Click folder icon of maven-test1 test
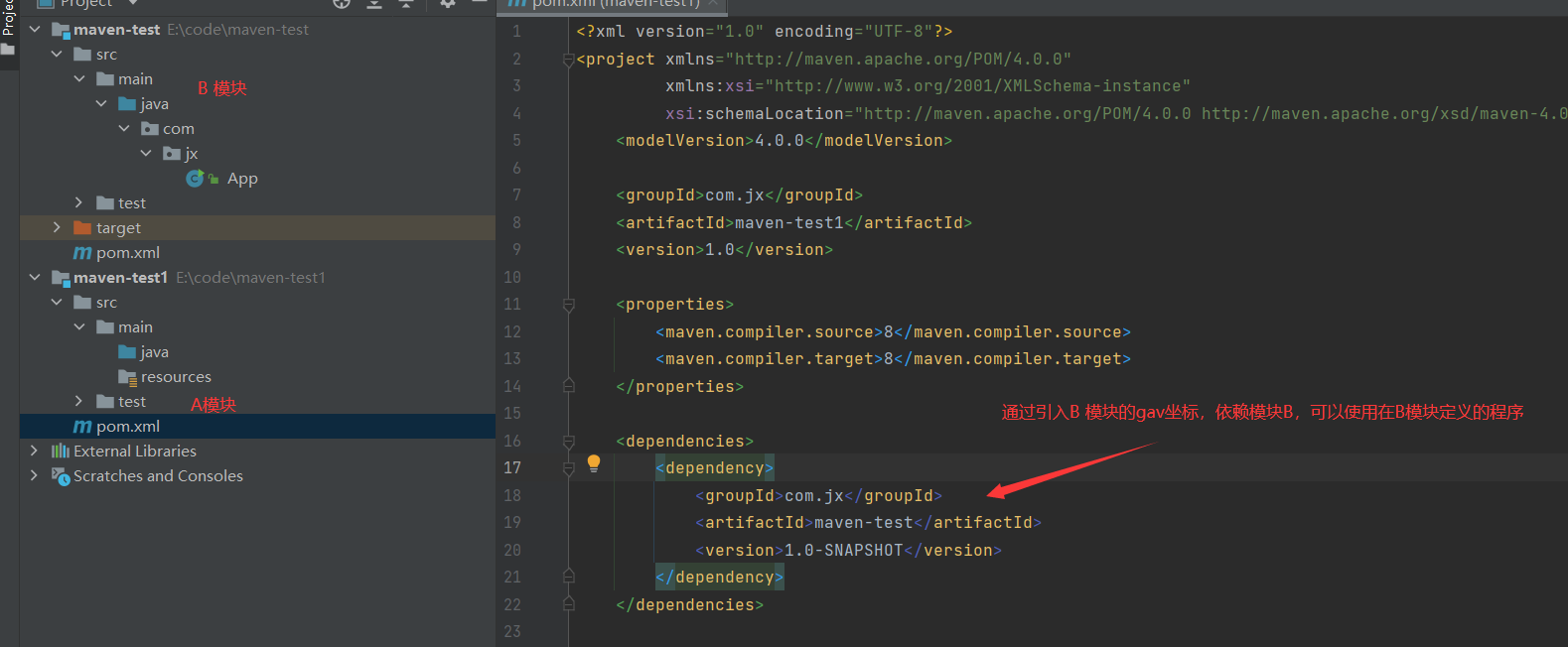1568x647 pixels. [105, 402]
